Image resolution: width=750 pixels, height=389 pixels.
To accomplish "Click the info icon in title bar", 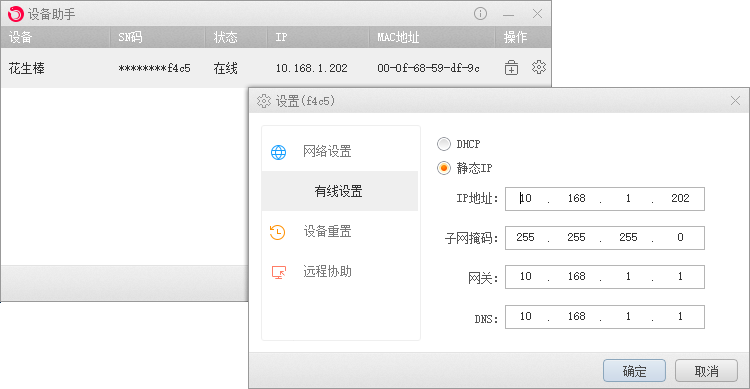I will click(480, 14).
